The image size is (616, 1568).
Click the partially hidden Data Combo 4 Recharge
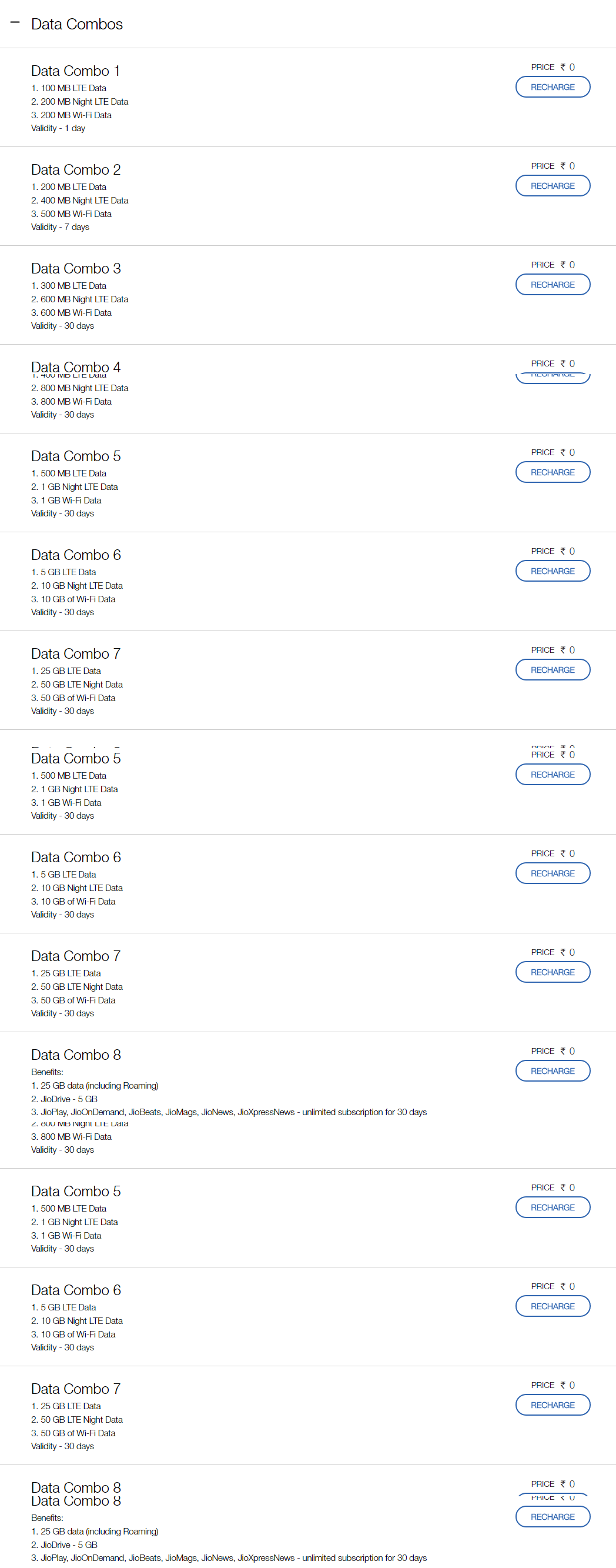[x=552, y=377]
